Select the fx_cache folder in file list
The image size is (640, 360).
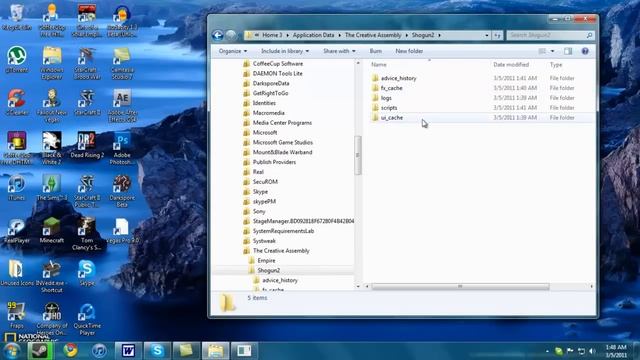click(391, 88)
